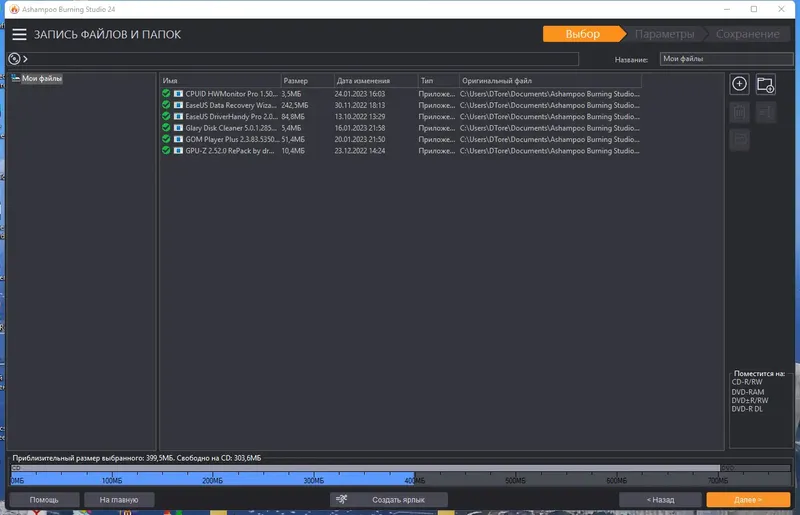800x515 pixels.
Task: Click the new folder icon
Action: [x=765, y=84]
